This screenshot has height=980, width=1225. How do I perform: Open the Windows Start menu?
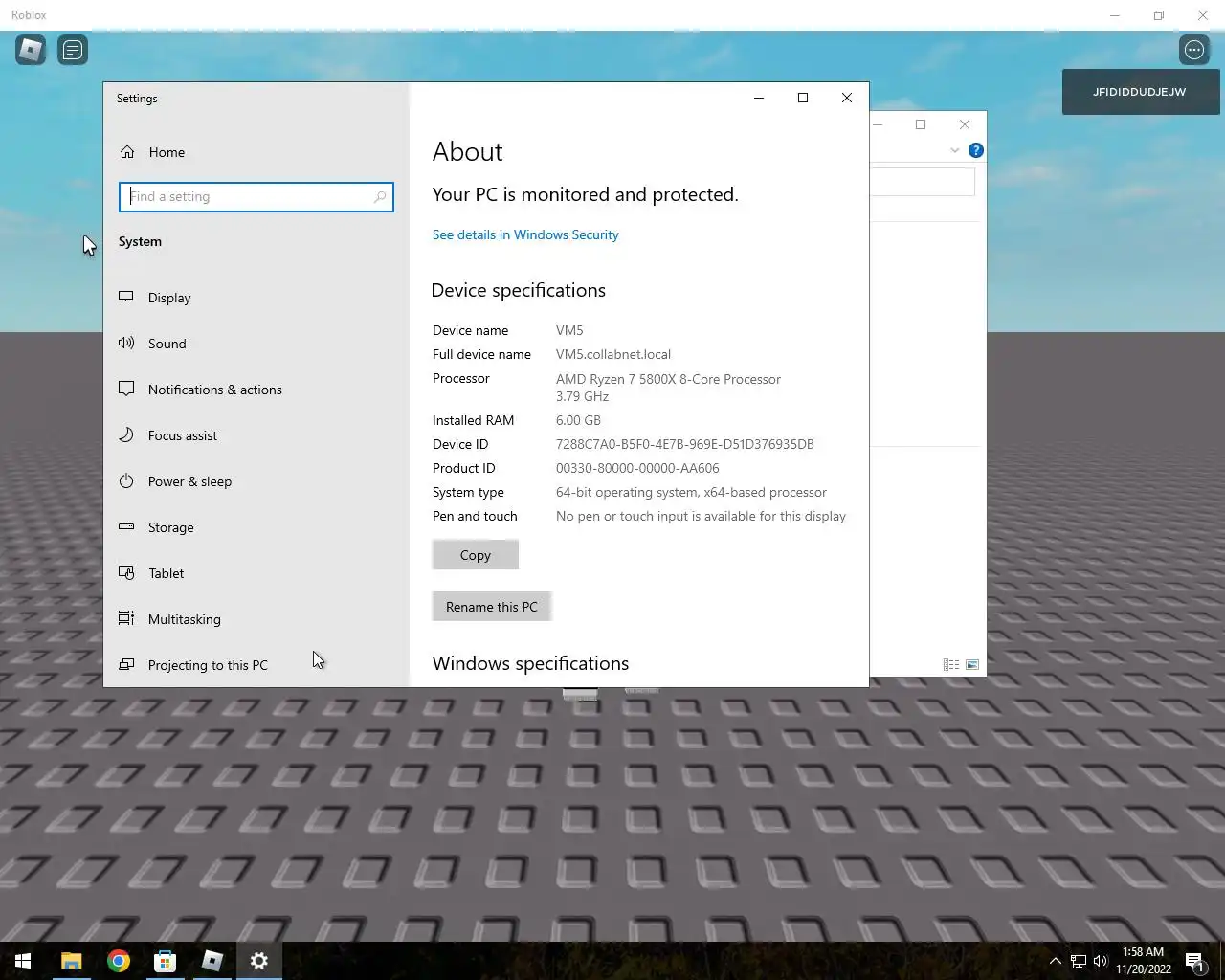(23, 961)
